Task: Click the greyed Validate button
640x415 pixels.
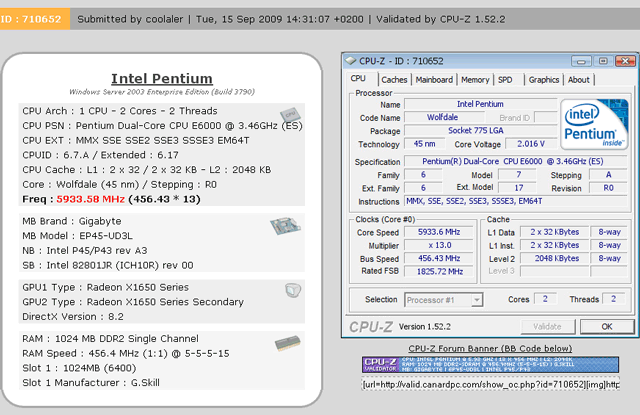Action: [x=547, y=326]
